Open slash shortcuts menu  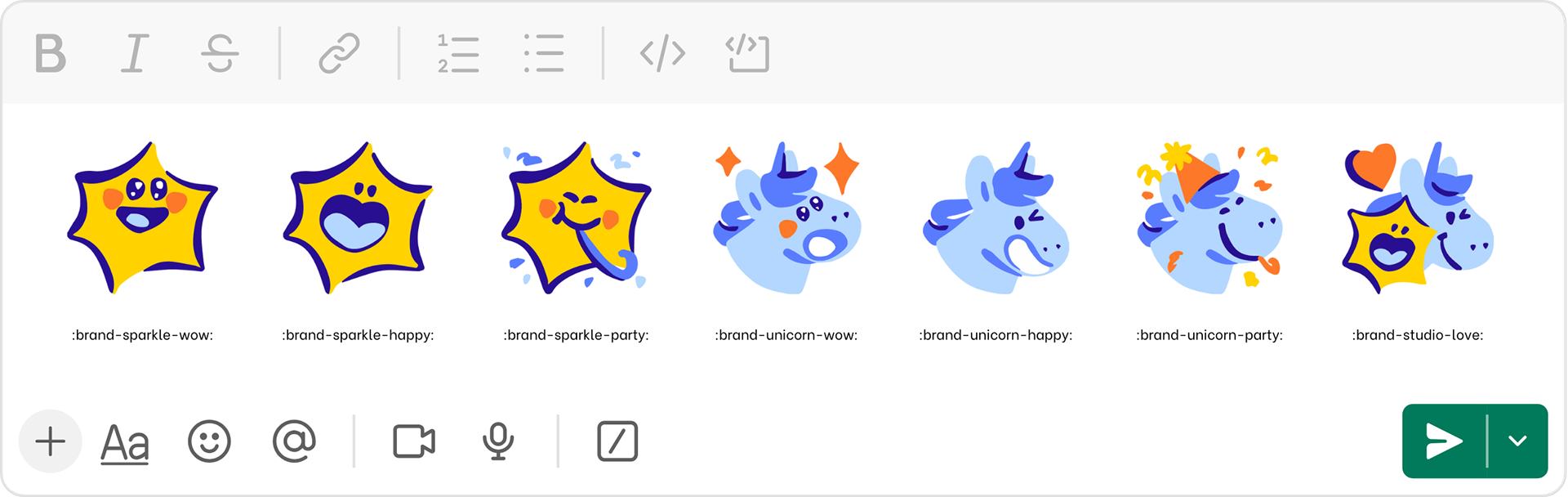click(617, 441)
